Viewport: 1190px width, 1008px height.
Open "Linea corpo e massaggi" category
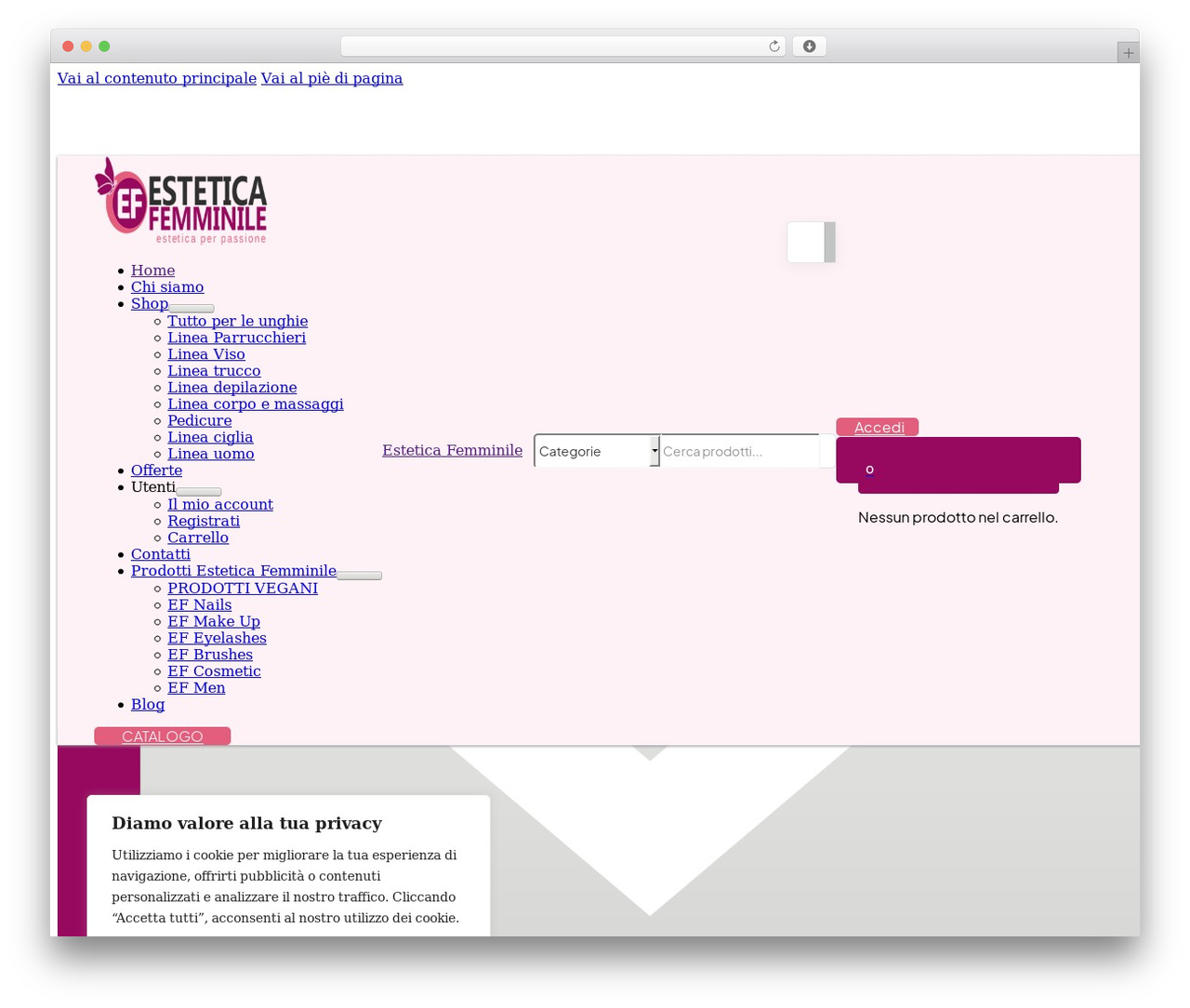coord(256,405)
